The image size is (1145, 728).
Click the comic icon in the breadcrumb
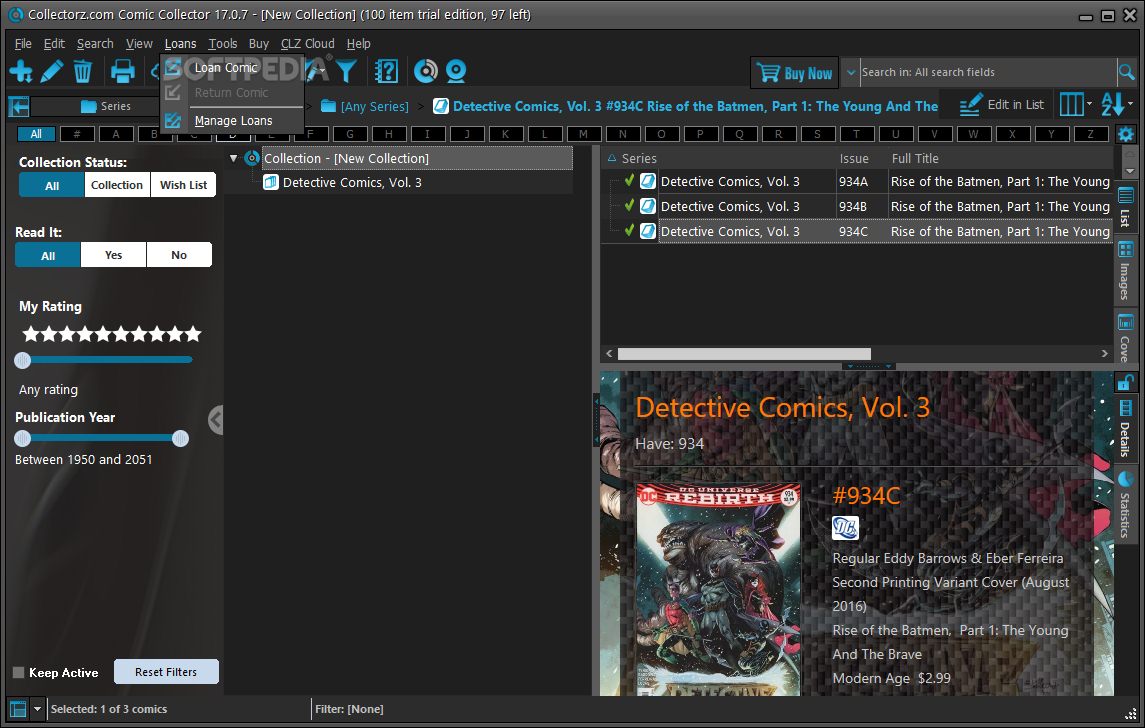440,107
